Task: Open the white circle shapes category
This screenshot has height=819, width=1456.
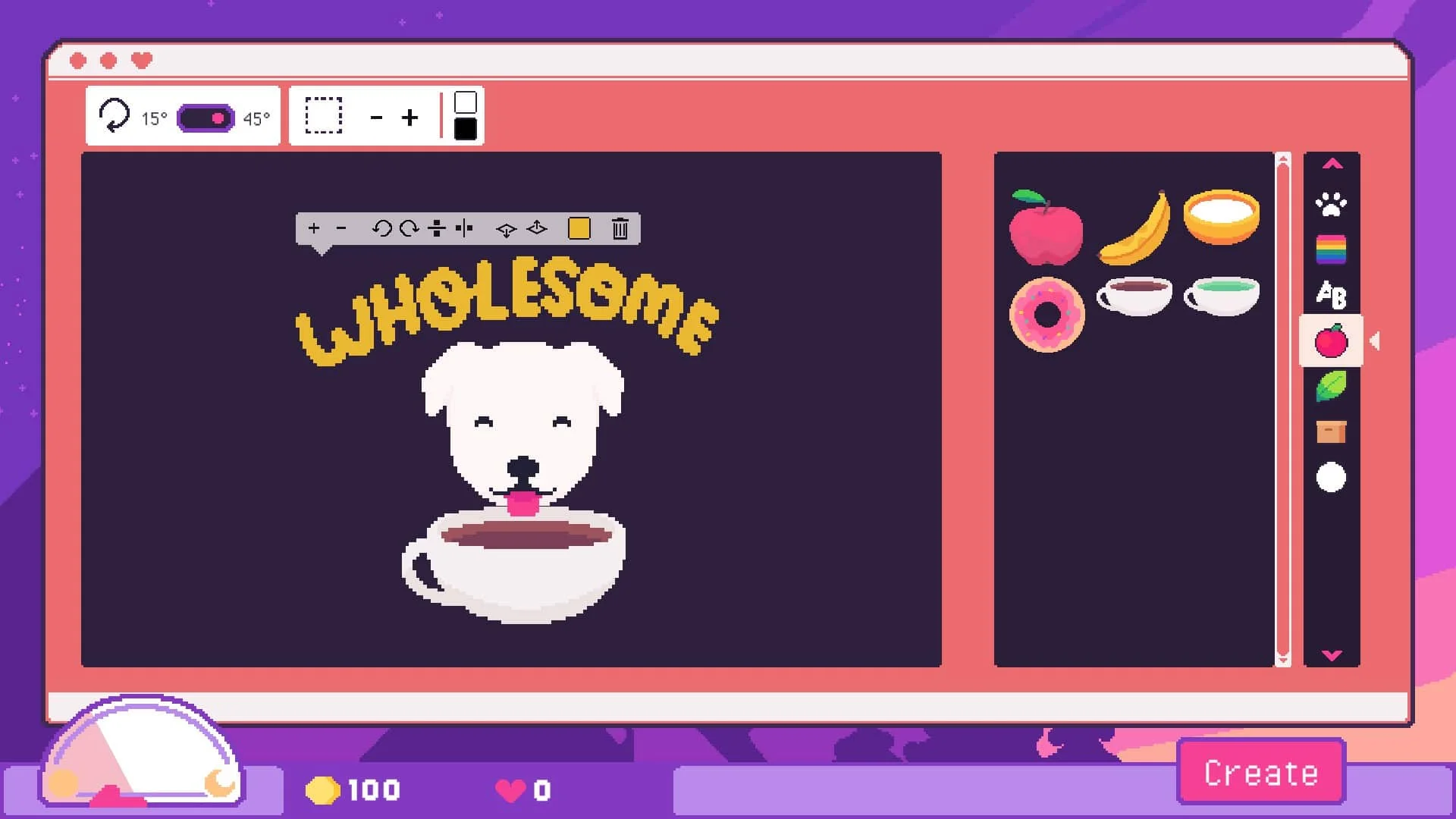Action: 1331,478
